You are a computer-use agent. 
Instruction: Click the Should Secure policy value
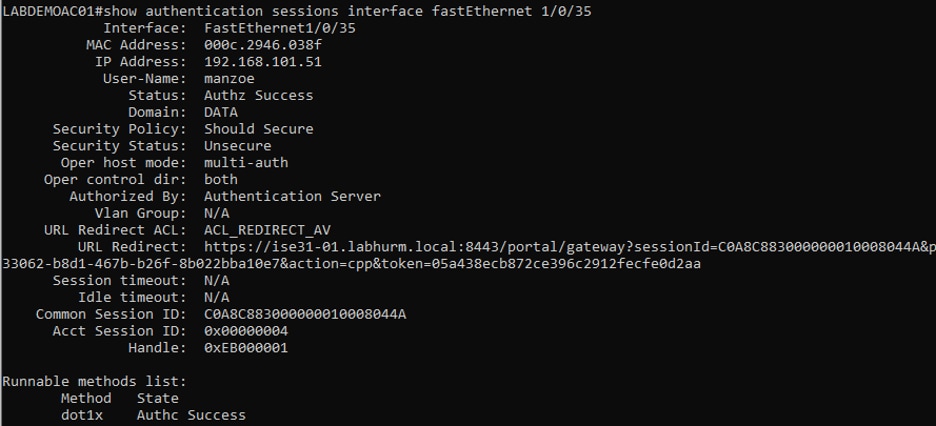coord(258,129)
